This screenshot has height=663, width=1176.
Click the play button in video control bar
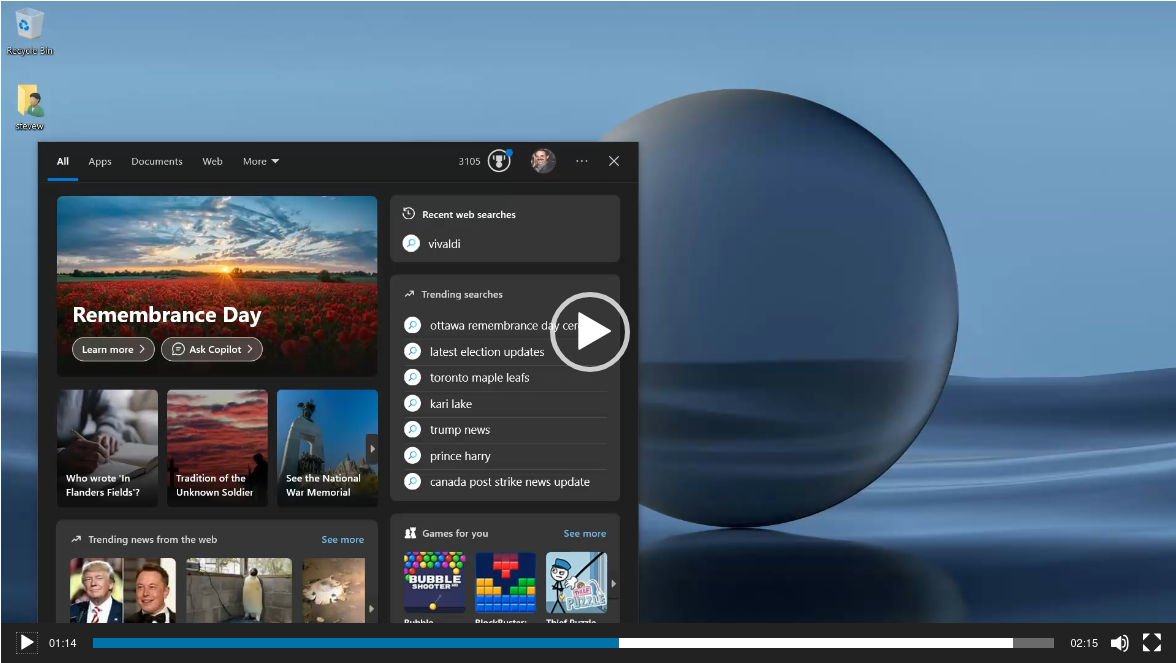point(26,643)
